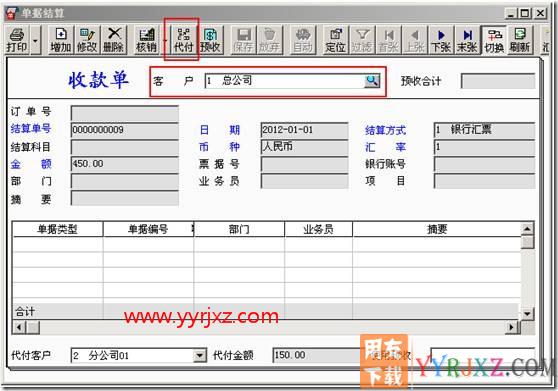
Task: Open the 代付客户 dropdown arrow
Action: 200,355
